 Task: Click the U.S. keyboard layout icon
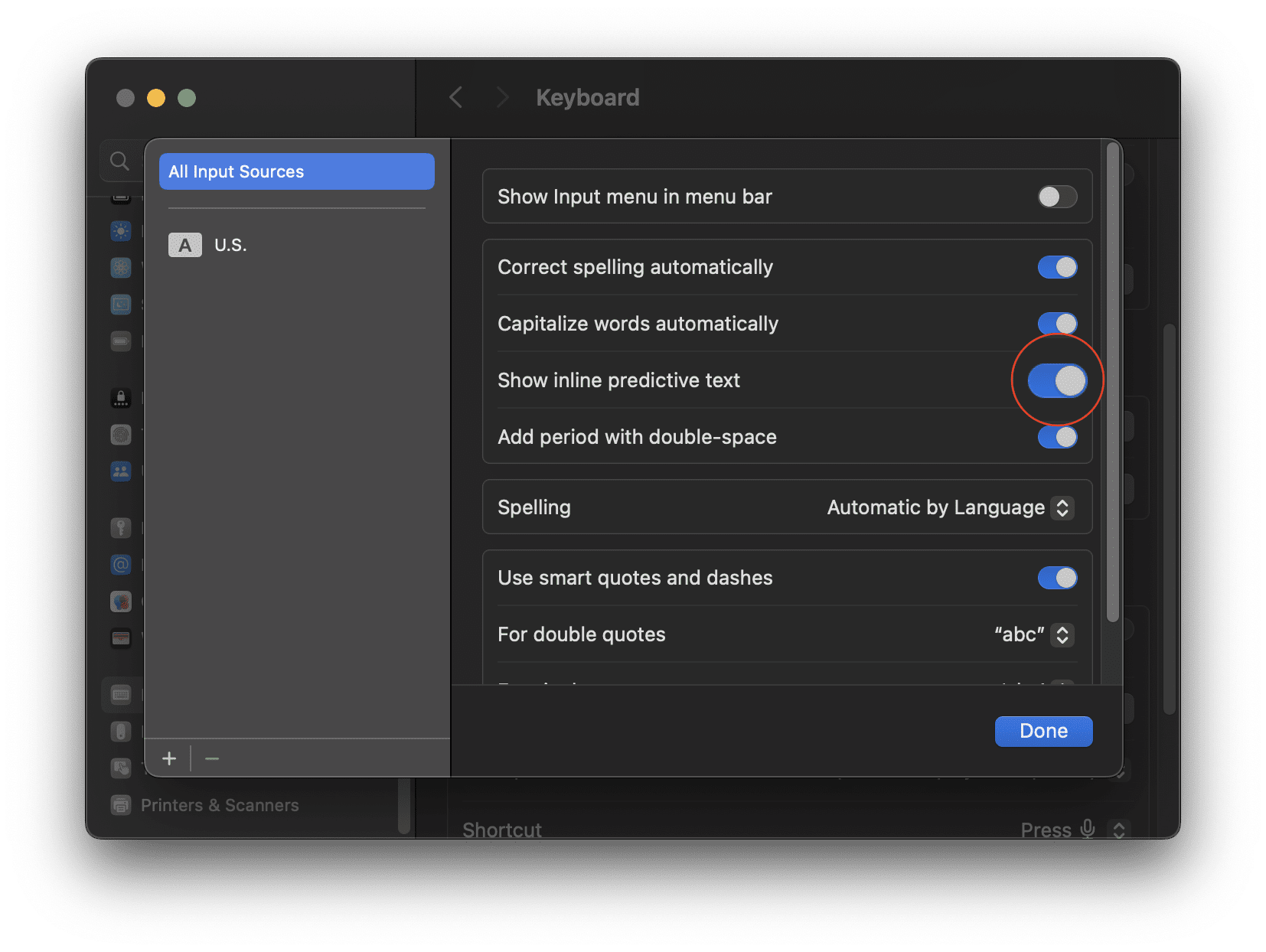[185, 245]
